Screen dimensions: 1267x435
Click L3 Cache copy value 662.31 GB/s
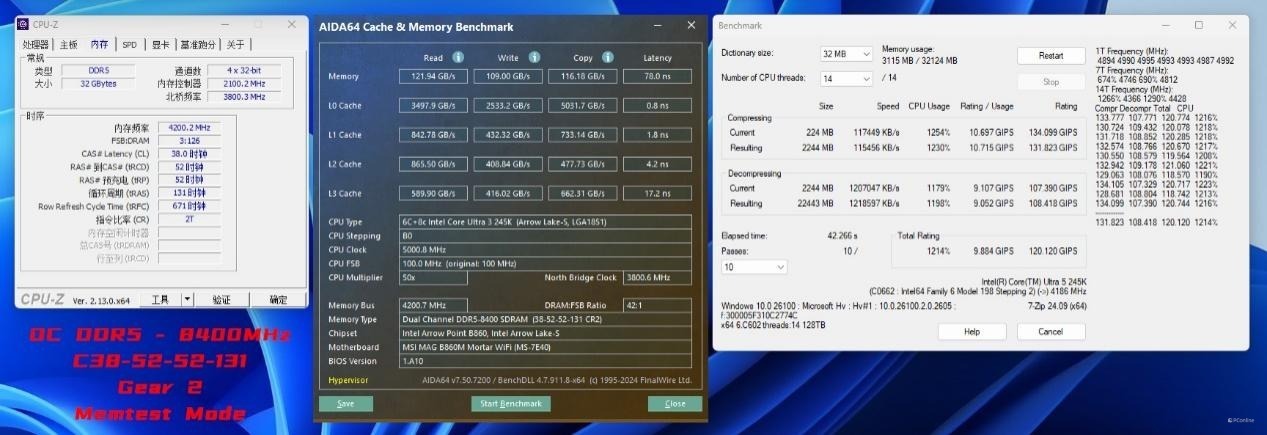(583, 193)
